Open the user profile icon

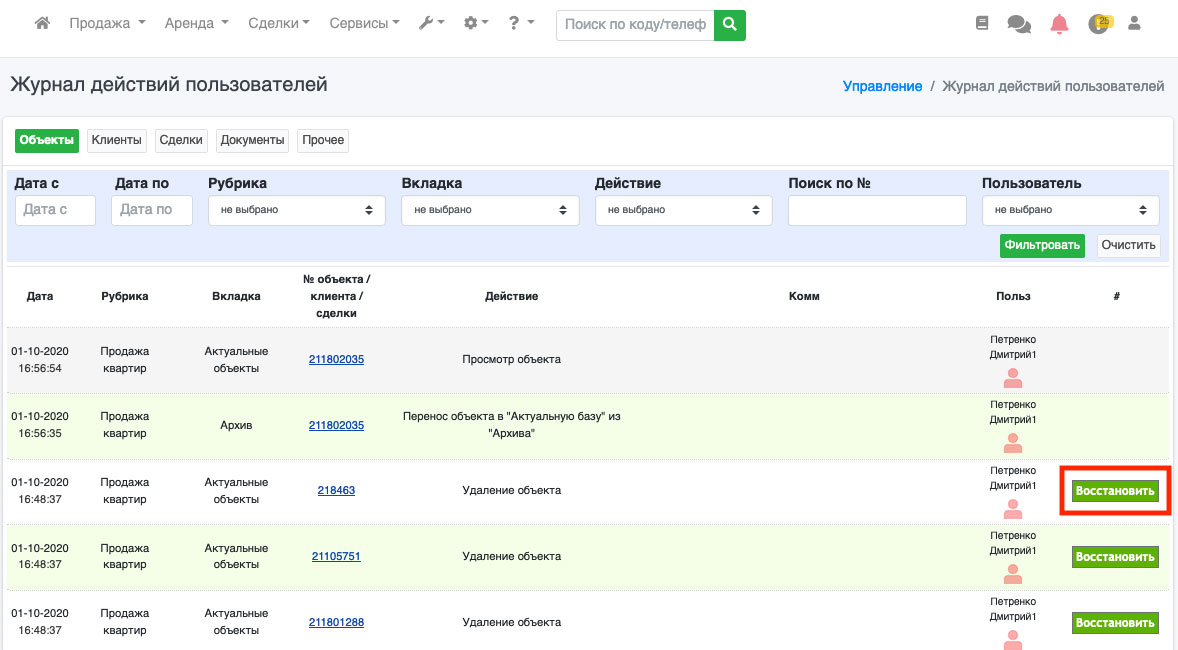pyautogui.click(x=1134, y=23)
